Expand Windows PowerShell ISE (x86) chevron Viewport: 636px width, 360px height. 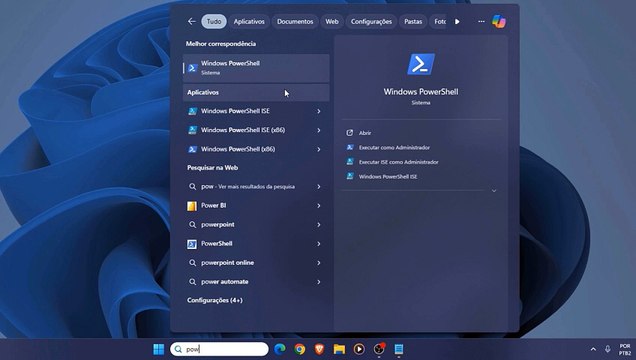tap(319, 130)
